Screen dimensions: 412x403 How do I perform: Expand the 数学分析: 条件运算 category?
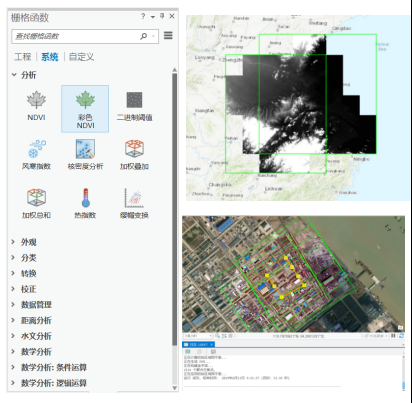[x=13, y=367]
